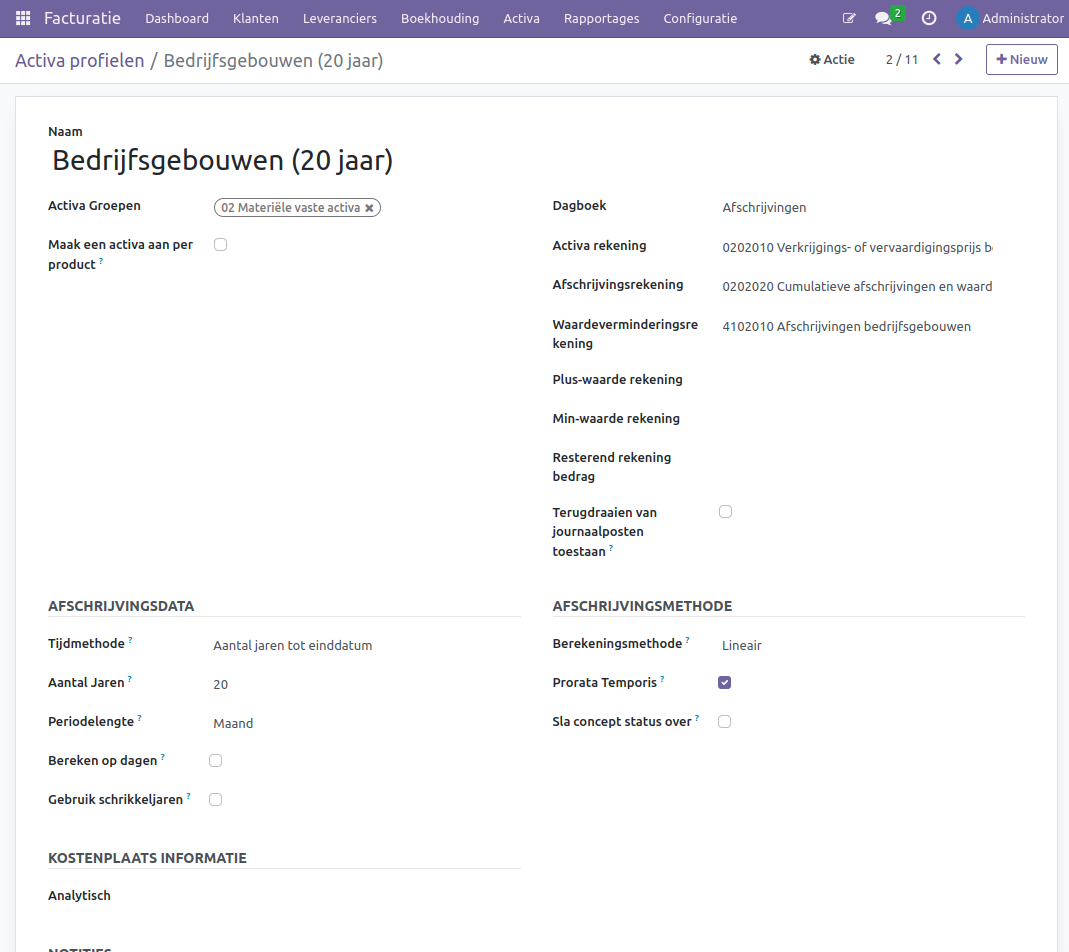Screen dimensions: 1069x952
Task: Click the edit/compose icon in top bar
Action: click(849, 17)
